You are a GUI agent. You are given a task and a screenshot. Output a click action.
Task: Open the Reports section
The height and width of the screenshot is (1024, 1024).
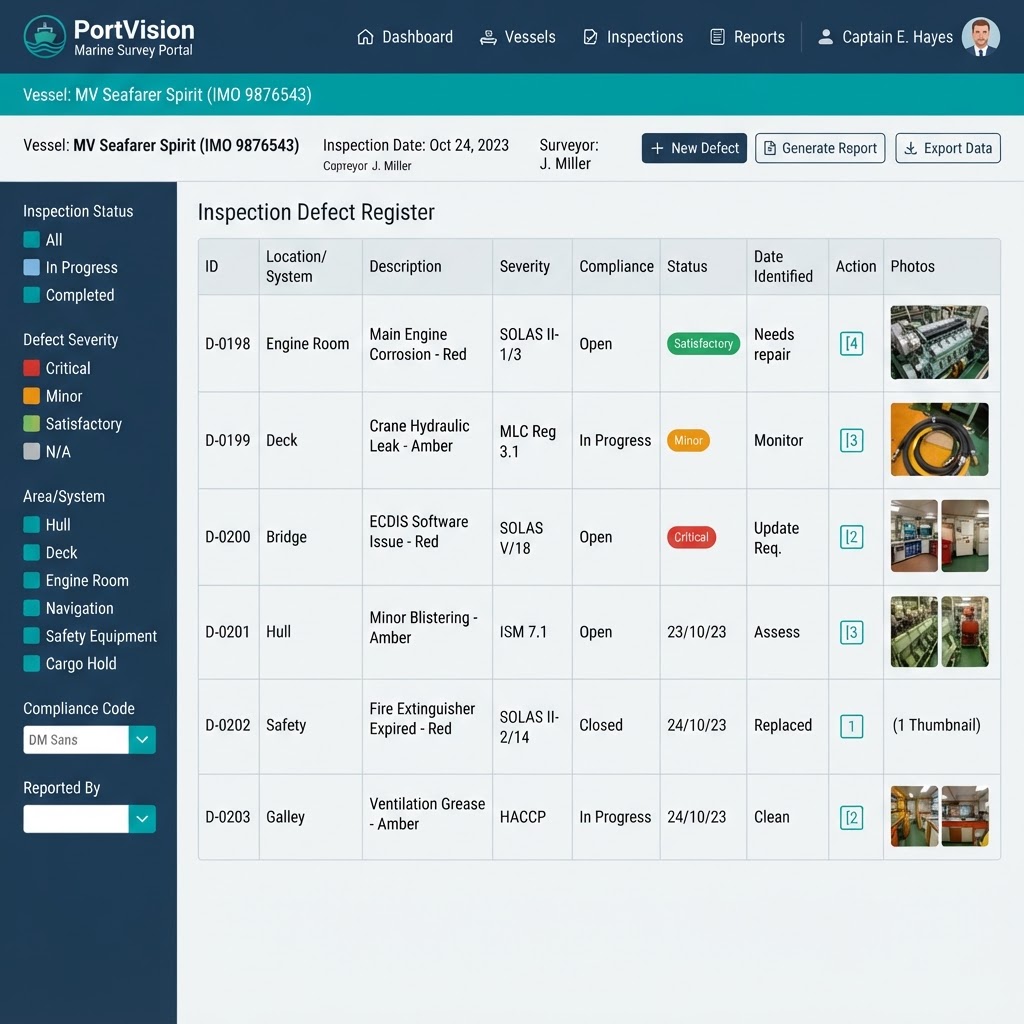tap(747, 37)
